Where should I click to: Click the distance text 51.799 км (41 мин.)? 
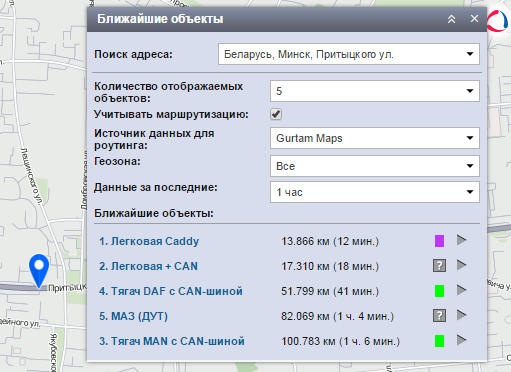[x=330, y=291]
